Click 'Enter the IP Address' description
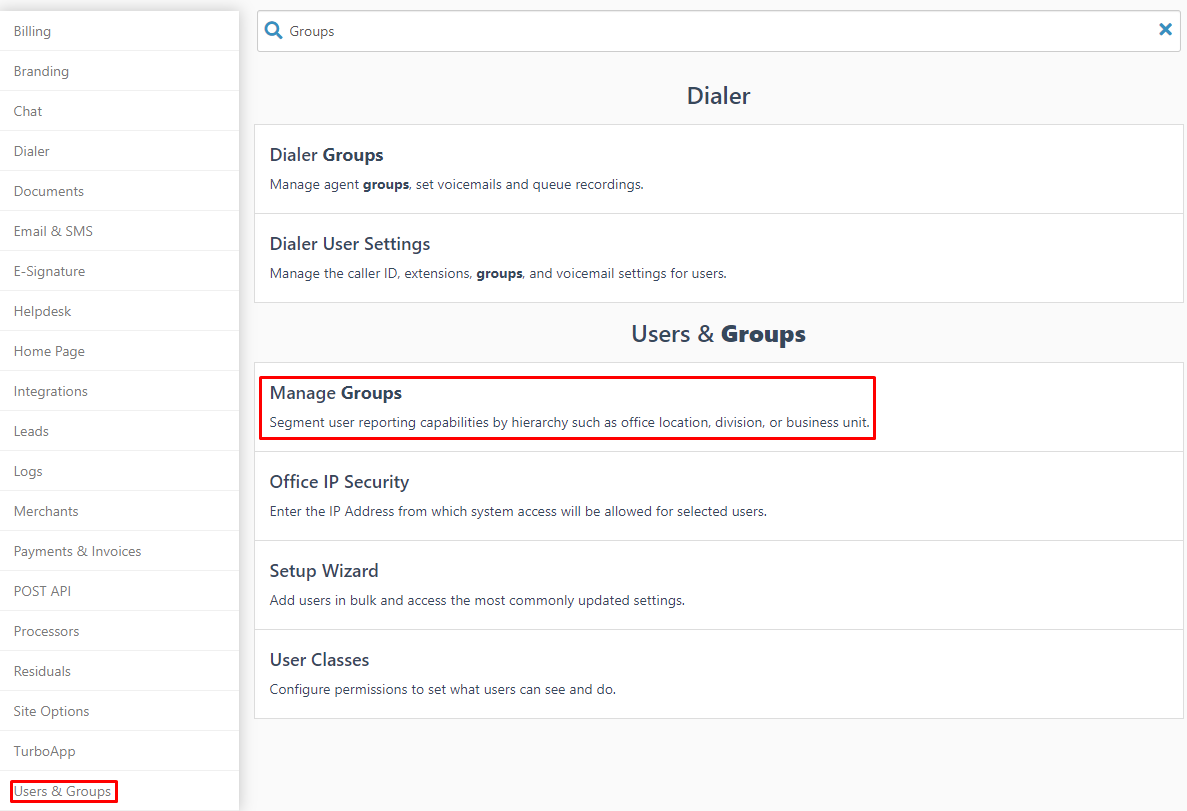Screen dimensions: 1187x811 click(x=518, y=512)
